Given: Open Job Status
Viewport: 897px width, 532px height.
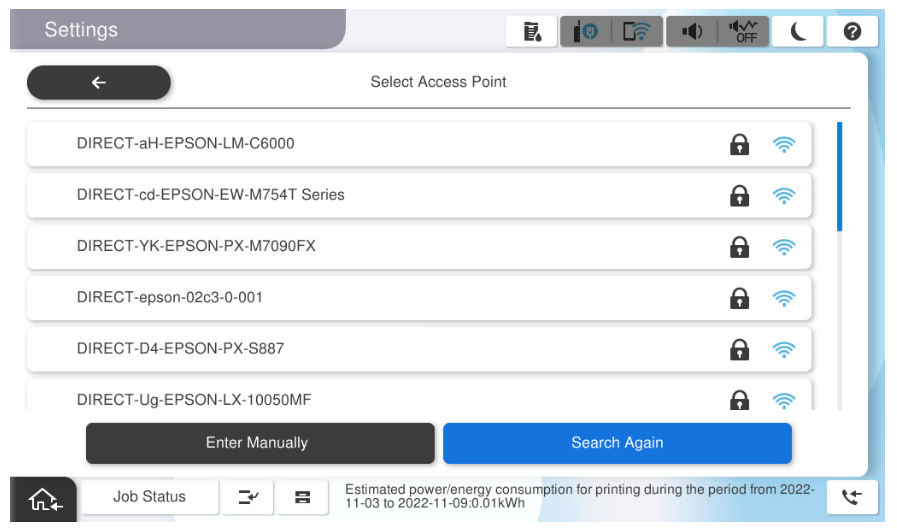Looking at the screenshot, I should (149, 497).
